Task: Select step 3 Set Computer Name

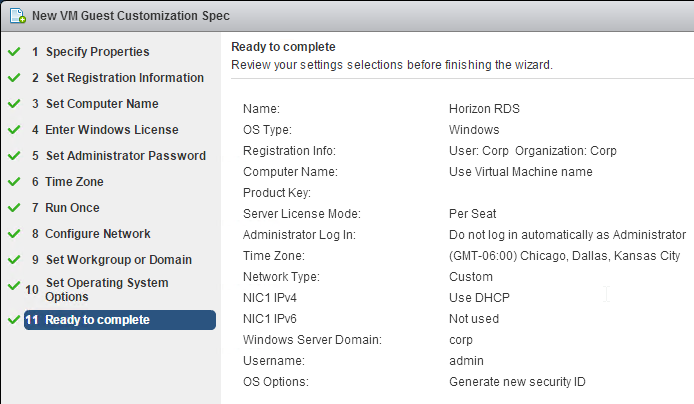Action: (95, 104)
